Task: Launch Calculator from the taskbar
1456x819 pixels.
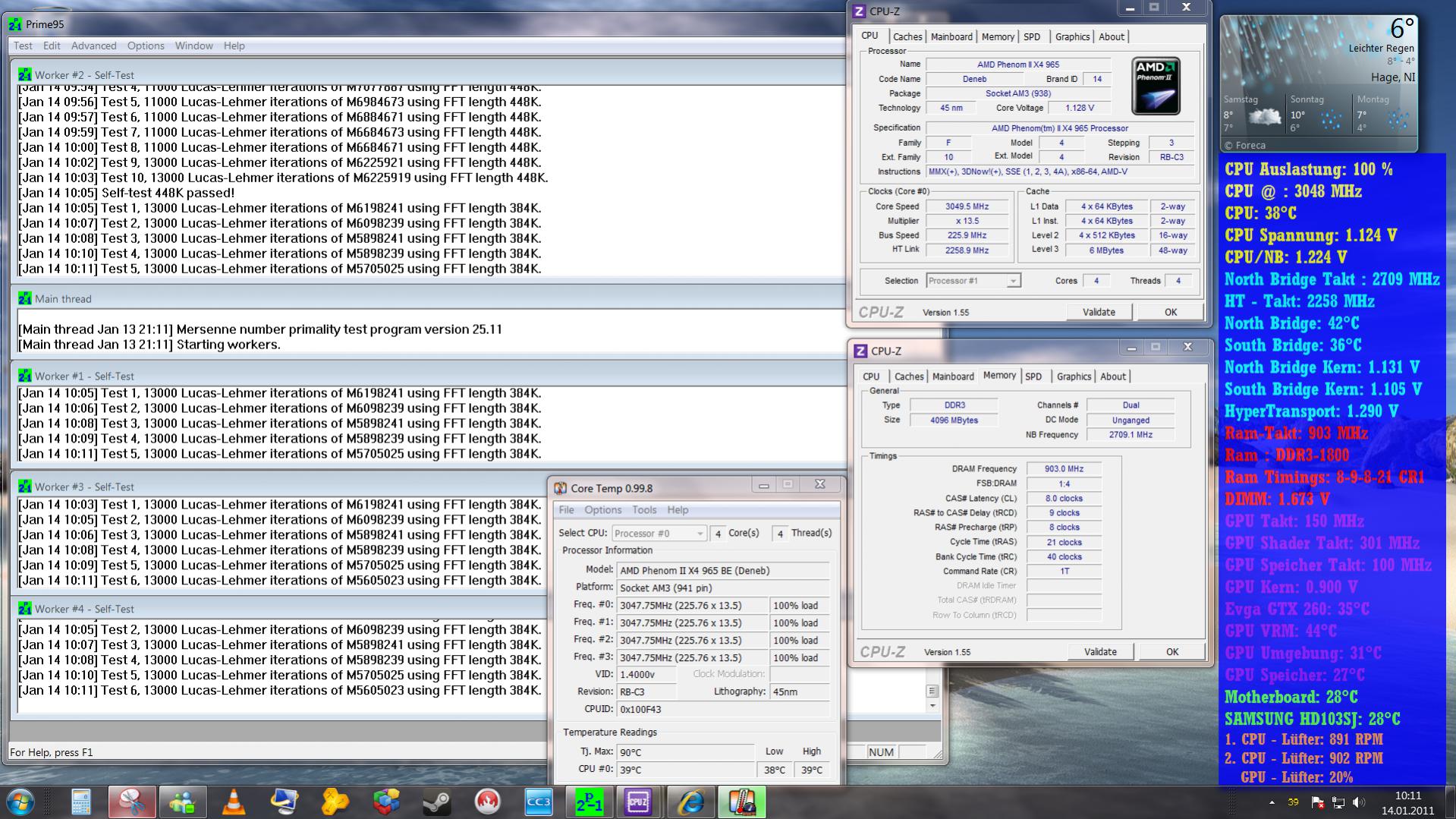Action: [x=80, y=802]
